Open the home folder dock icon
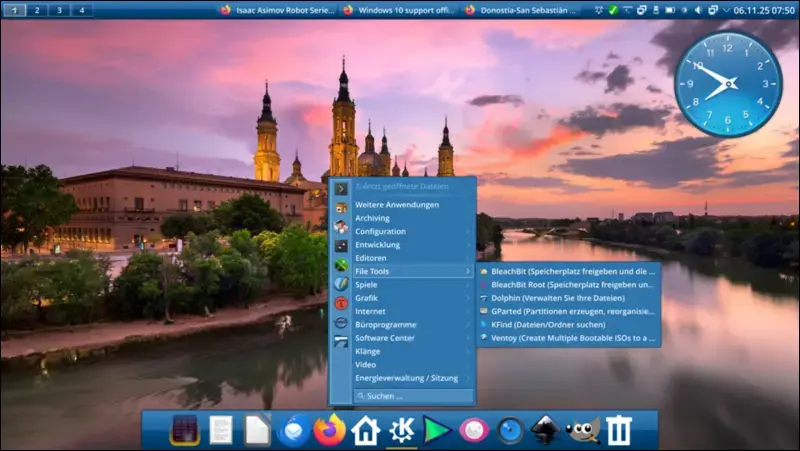This screenshot has height=451, width=800. click(366, 430)
